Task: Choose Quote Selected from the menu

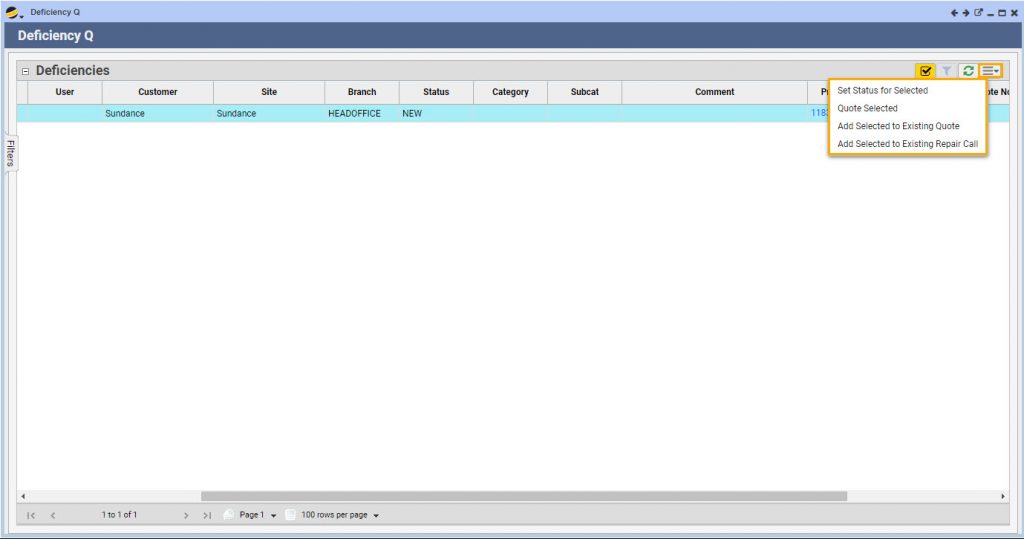Action: (867, 108)
